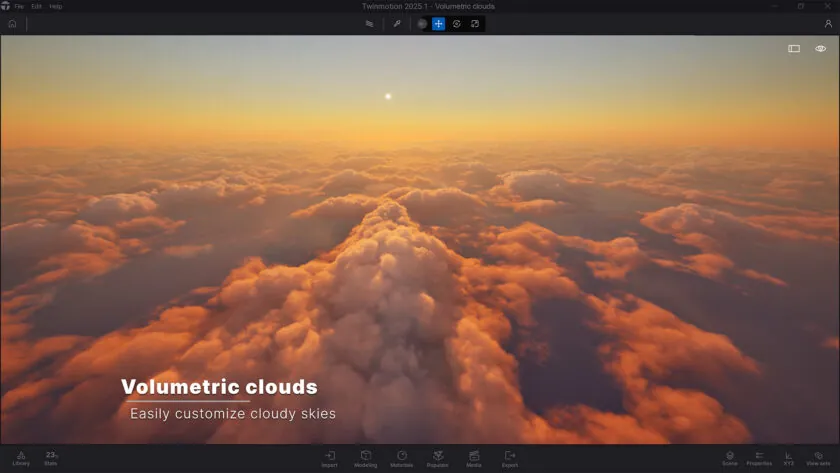Open the View sets panel
The image size is (840, 473).
point(818,458)
